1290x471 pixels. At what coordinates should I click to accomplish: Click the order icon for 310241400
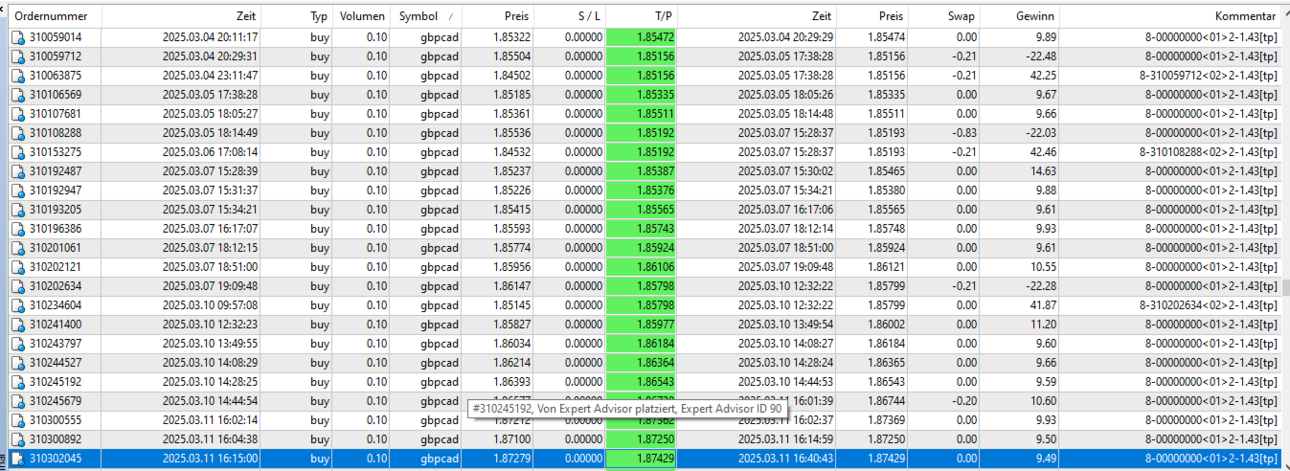point(18,325)
